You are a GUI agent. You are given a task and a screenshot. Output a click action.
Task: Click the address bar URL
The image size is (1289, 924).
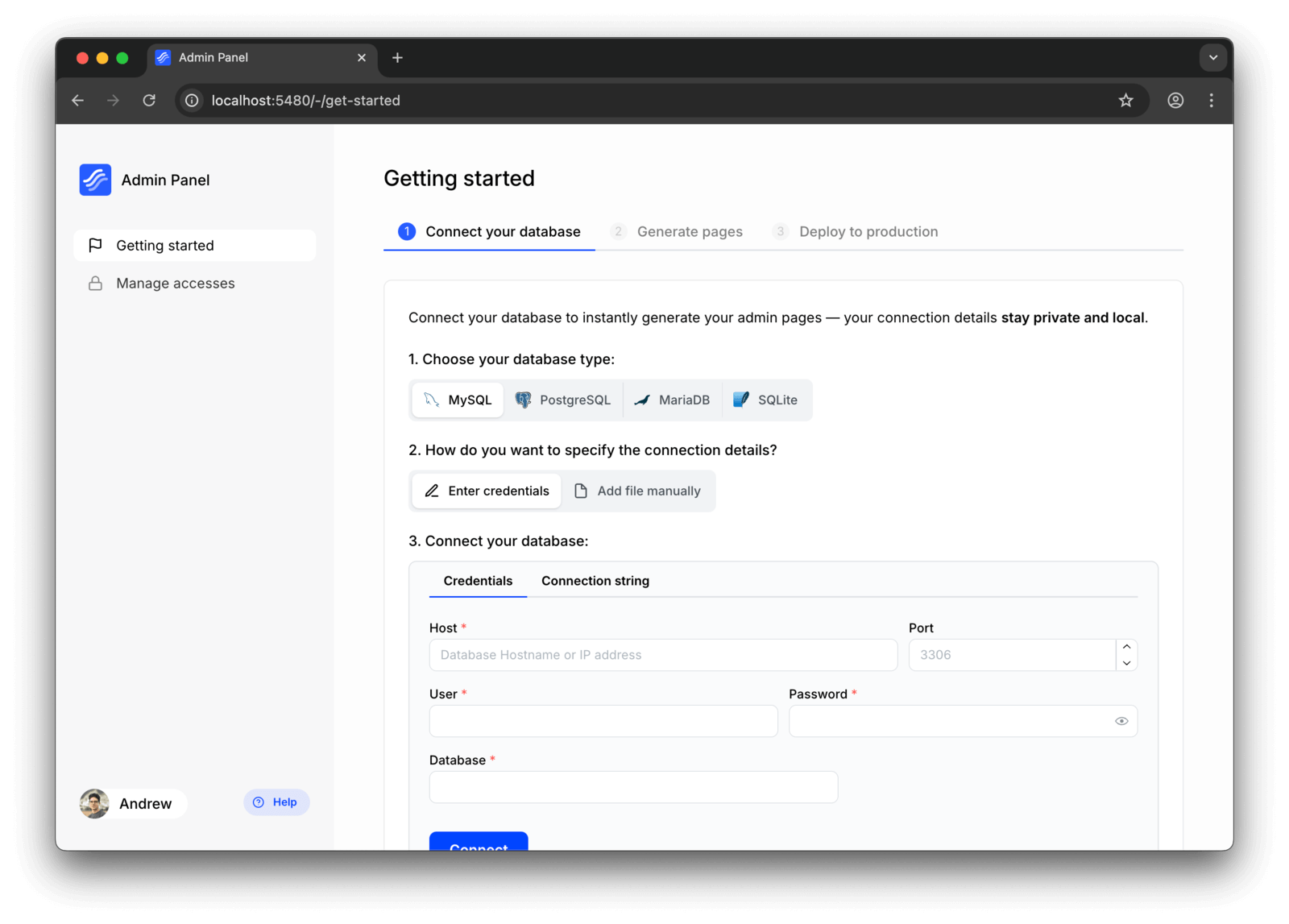tap(306, 101)
